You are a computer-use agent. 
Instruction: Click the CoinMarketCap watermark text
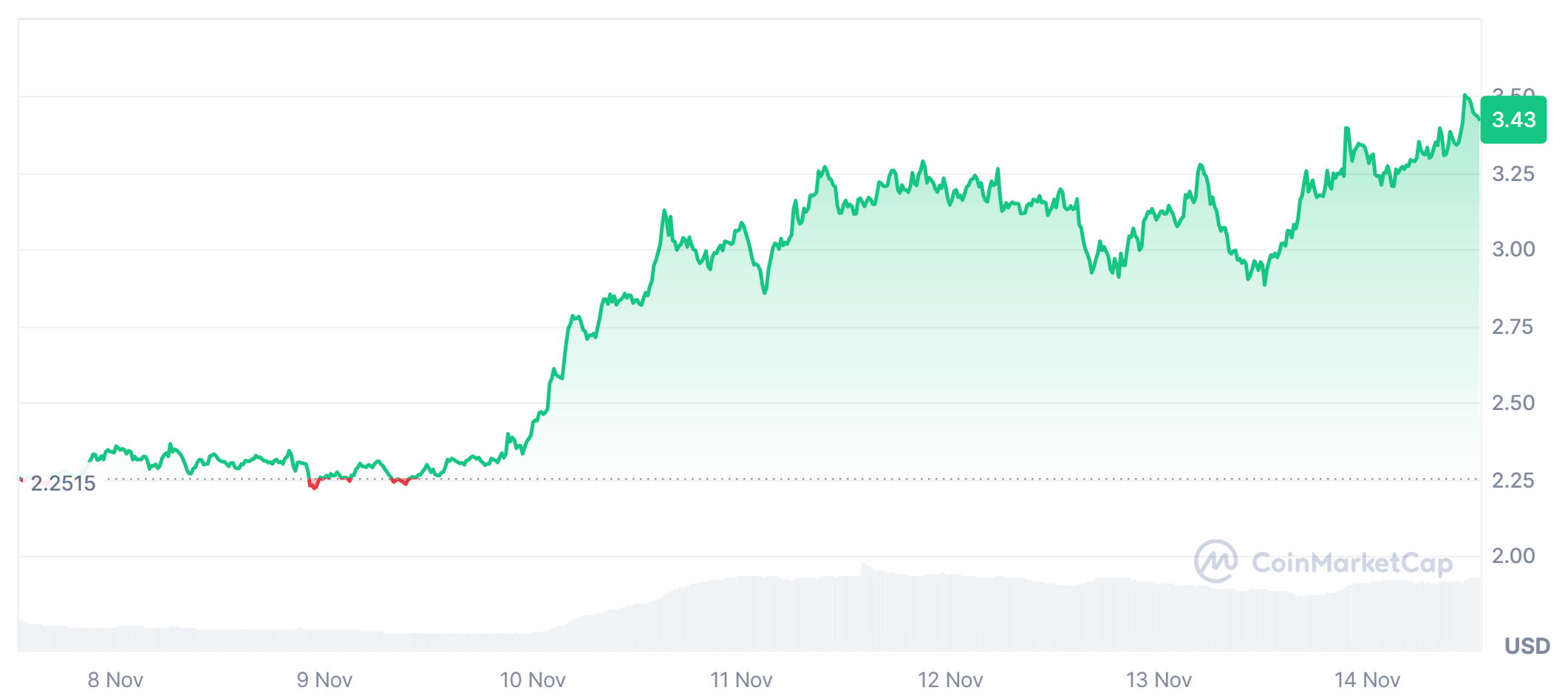tap(1351, 563)
